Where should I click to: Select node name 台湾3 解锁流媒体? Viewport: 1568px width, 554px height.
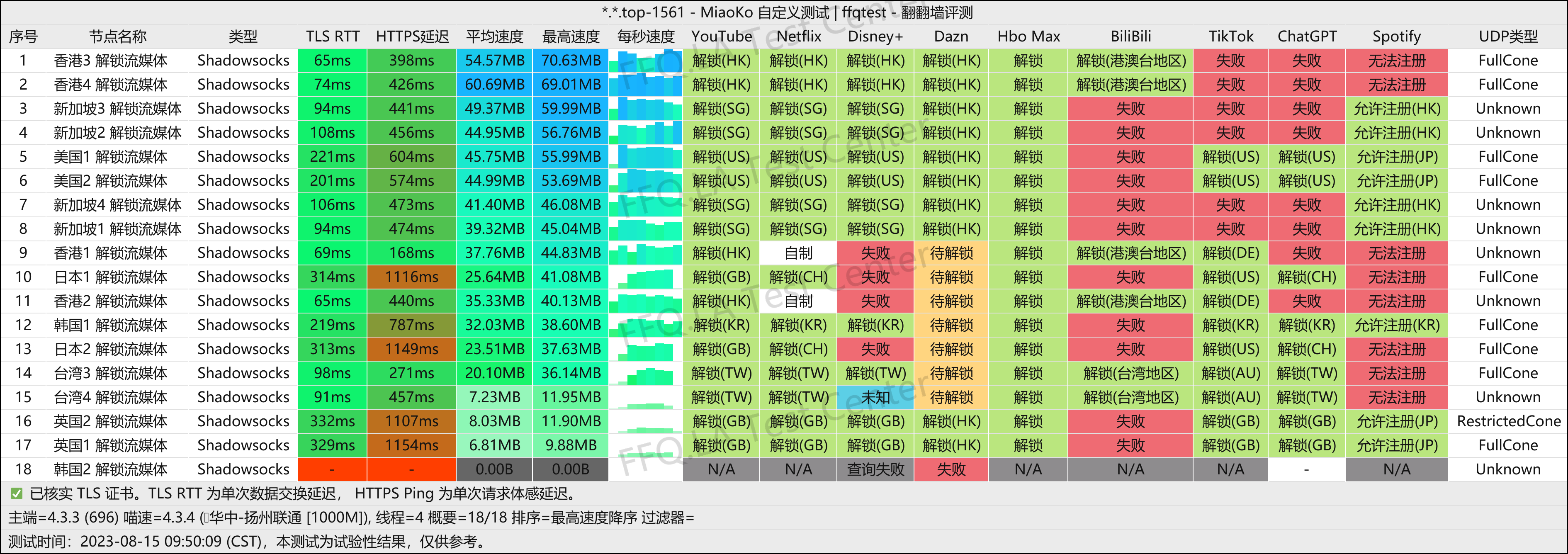tap(110, 373)
